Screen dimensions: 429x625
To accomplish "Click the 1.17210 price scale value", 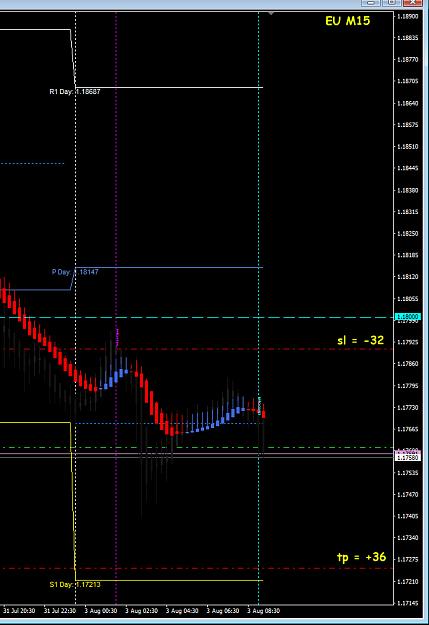I will (408, 581).
